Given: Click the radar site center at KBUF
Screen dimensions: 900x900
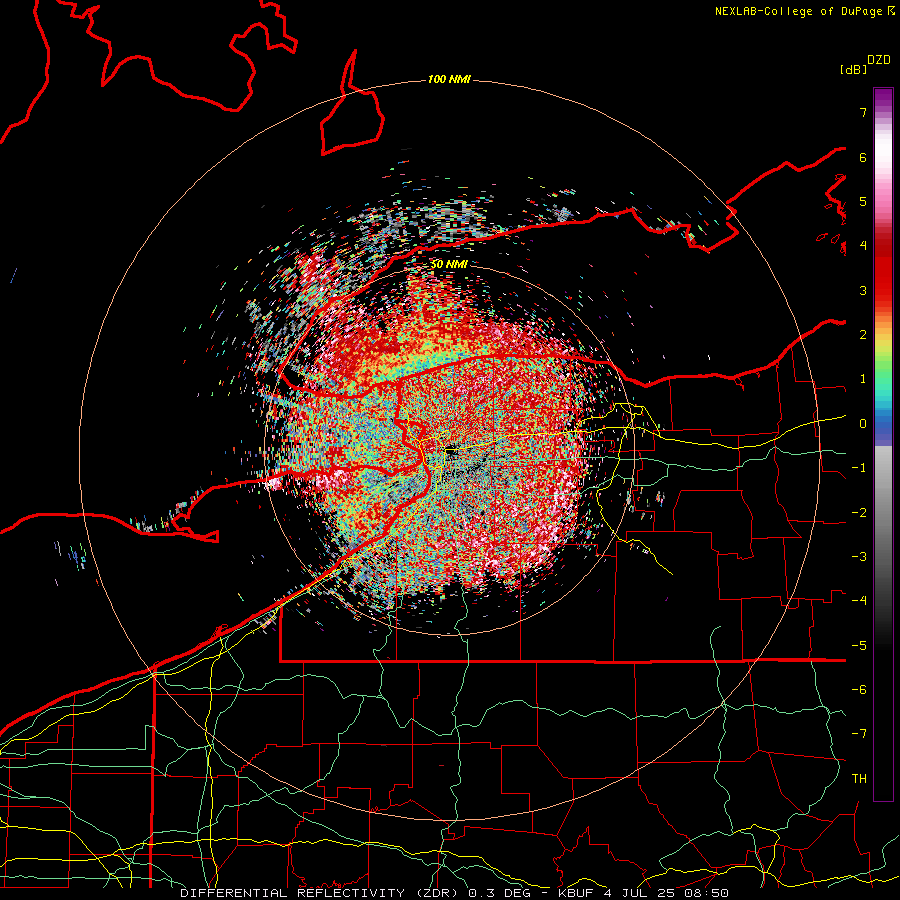Looking at the screenshot, I should coord(449,451).
